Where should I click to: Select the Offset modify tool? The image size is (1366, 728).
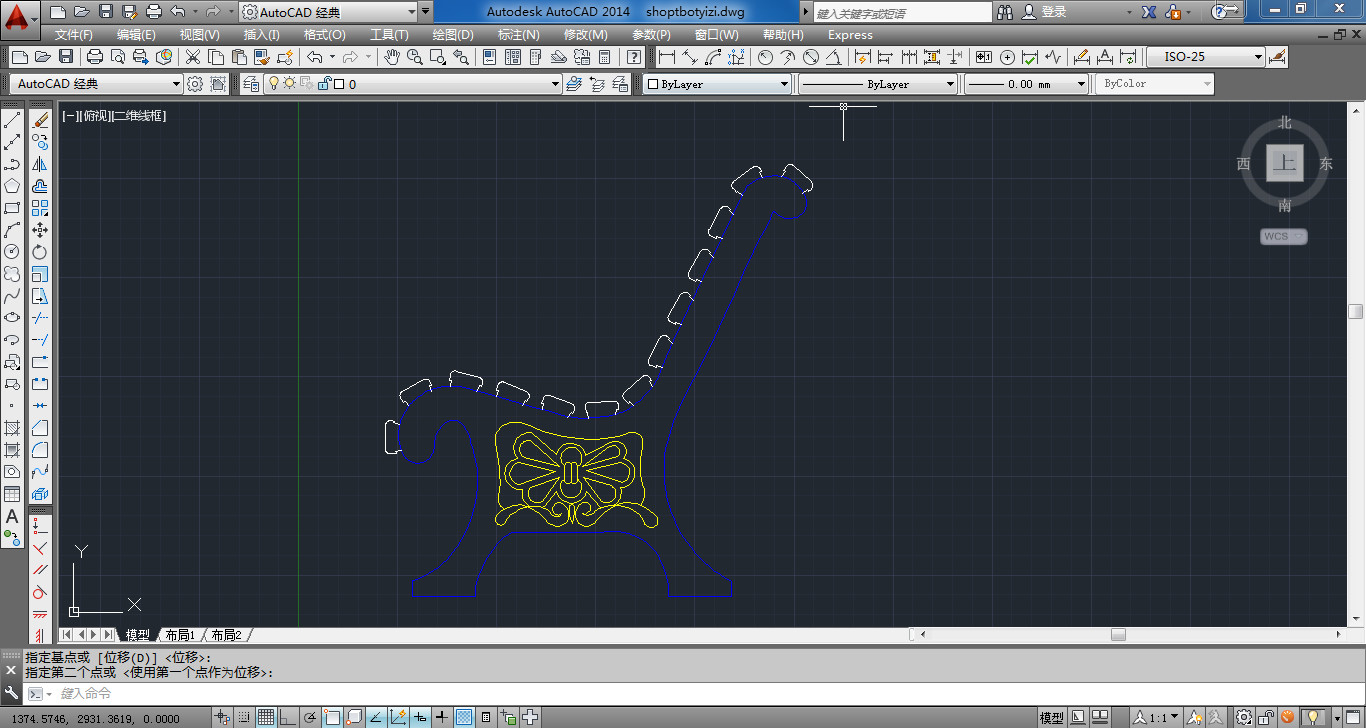[40, 186]
